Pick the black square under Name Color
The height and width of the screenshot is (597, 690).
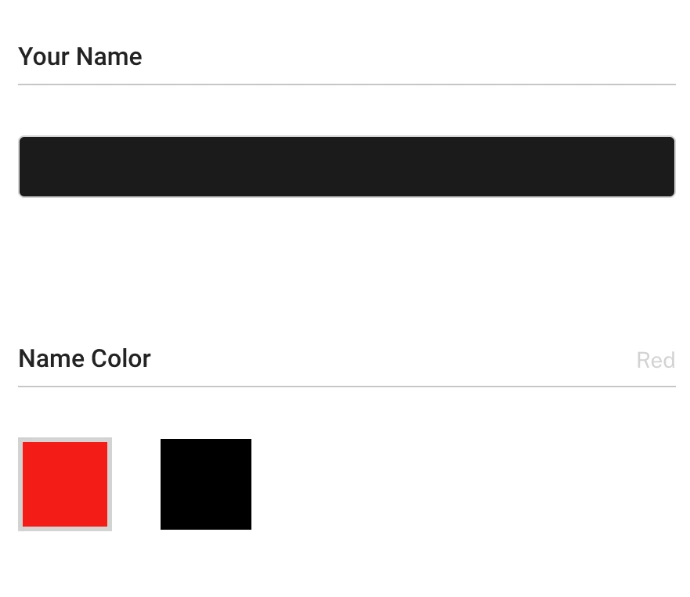[x=206, y=484]
